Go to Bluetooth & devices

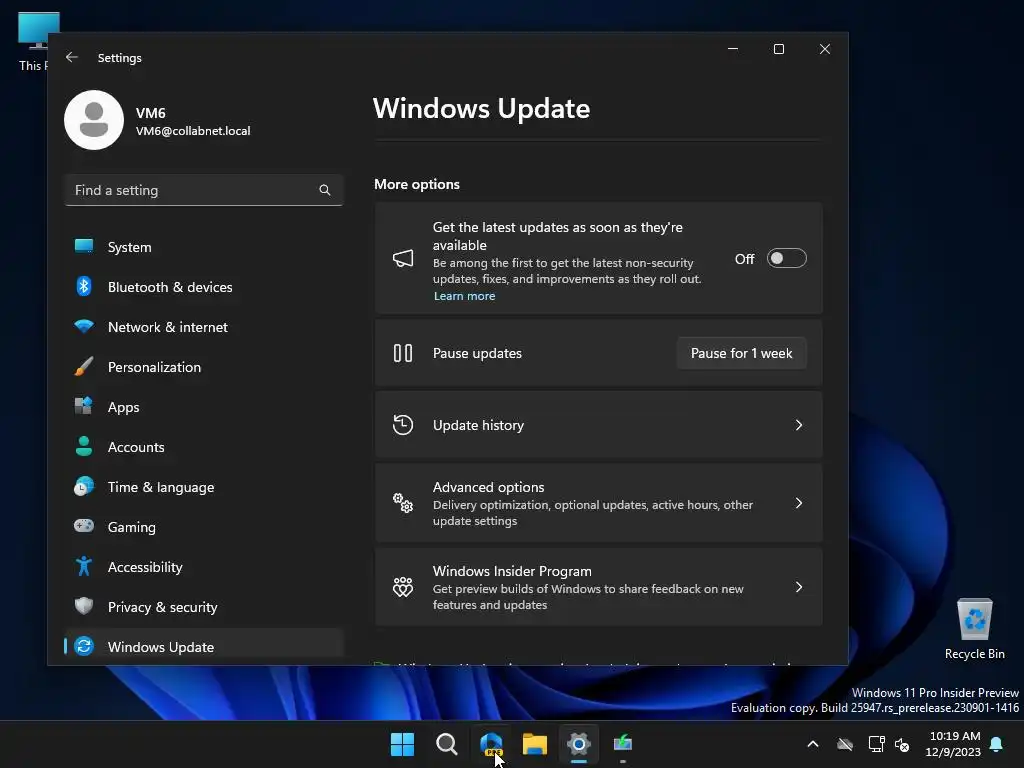(204, 287)
